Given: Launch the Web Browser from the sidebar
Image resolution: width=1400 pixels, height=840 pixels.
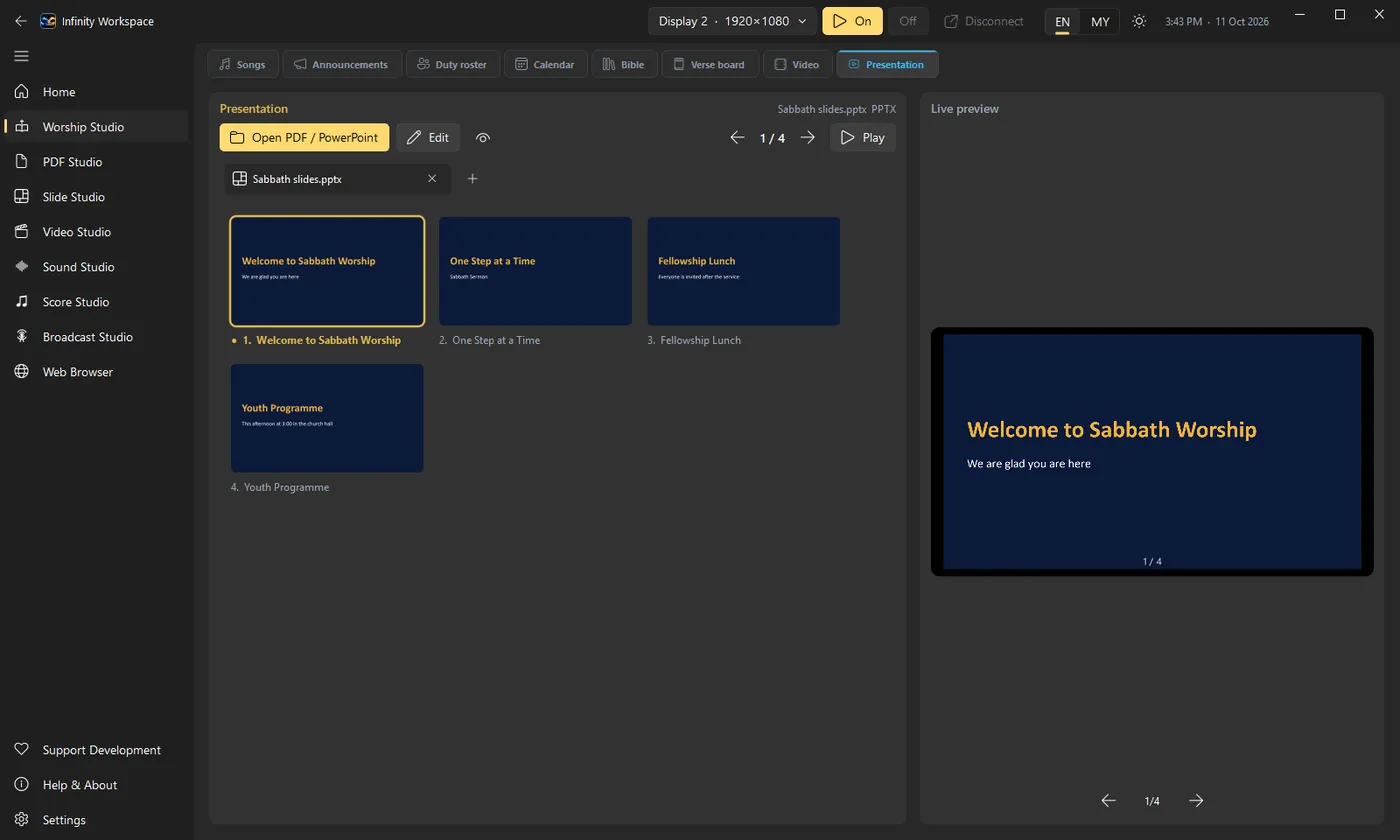Looking at the screenshot, I should 96,372.
